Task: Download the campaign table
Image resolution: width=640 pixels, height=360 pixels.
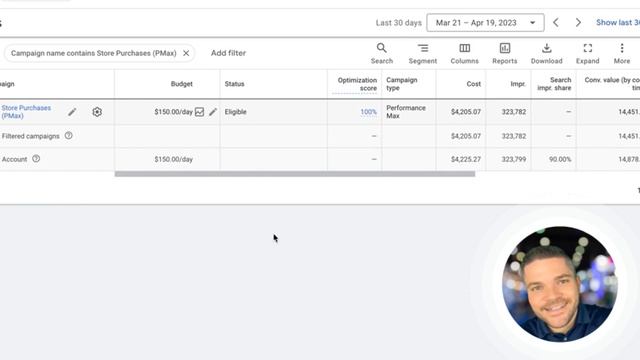Action: 547,53
